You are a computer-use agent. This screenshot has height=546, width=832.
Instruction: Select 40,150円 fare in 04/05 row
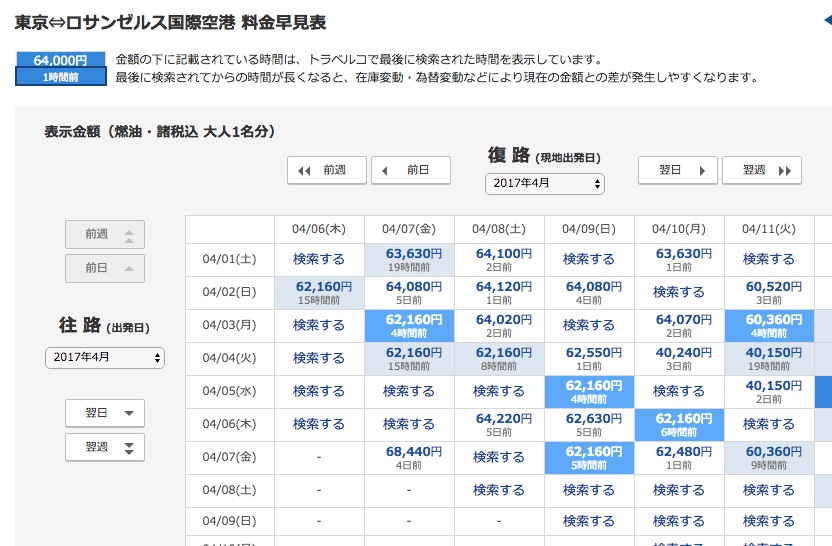pyautogui.click(x=769, y=392)
